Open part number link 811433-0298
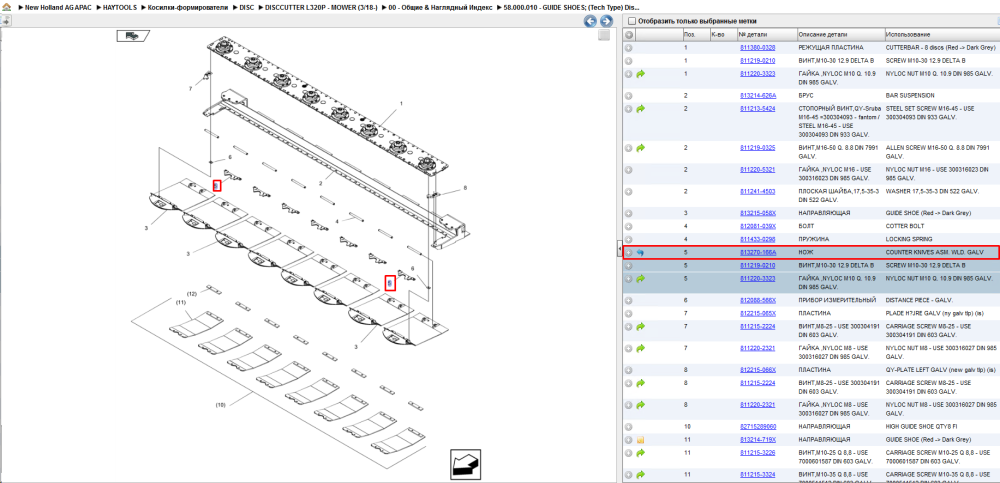 [758, 239]
